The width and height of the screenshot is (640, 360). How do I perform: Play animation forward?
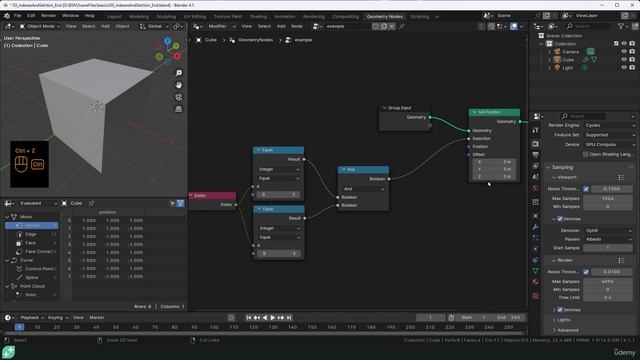point(273,318)
